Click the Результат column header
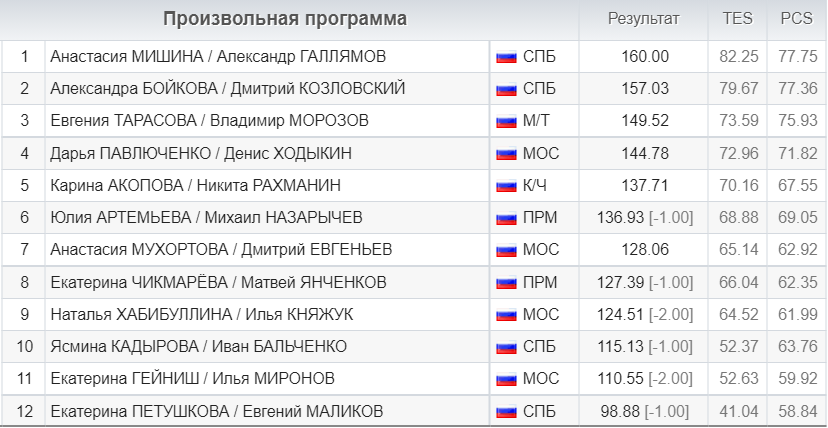828x428 pixels. (x=643, y=19)
